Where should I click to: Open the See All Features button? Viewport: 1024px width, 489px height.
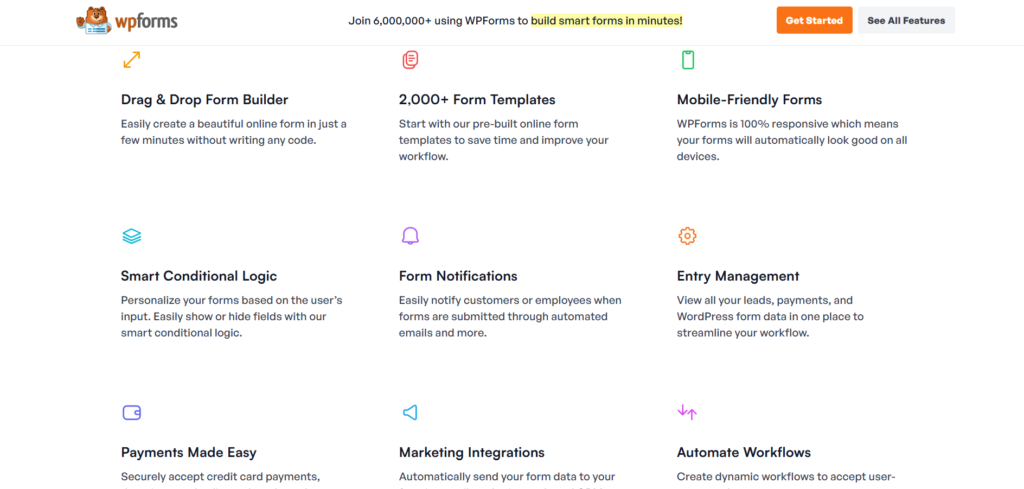click(x=906, y=20)
